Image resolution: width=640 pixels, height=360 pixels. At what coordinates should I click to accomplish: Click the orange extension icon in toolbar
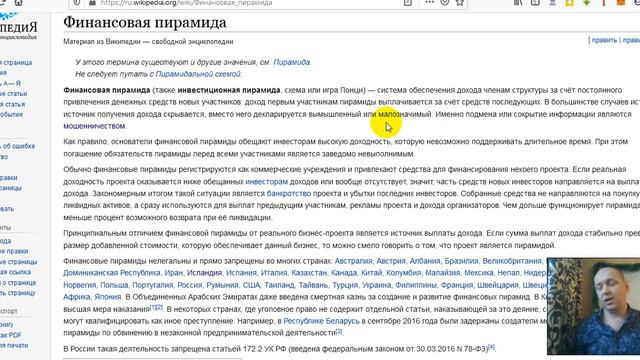point(621,2)
